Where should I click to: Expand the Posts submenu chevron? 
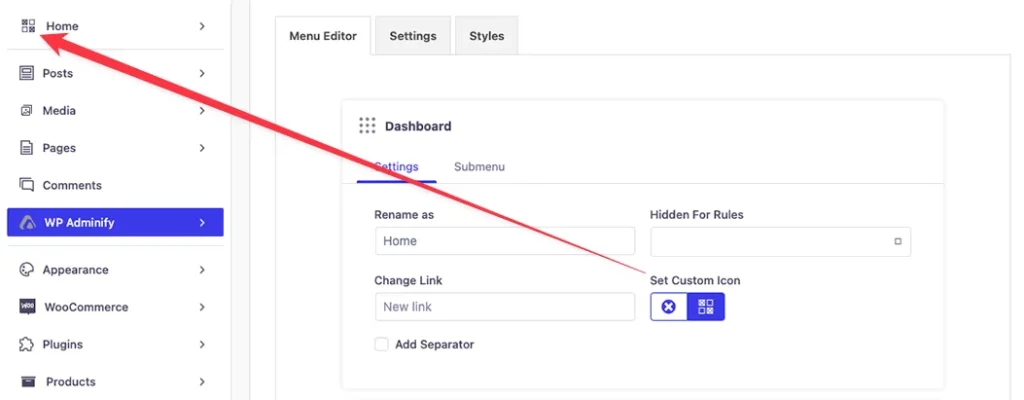click(202, 73)
